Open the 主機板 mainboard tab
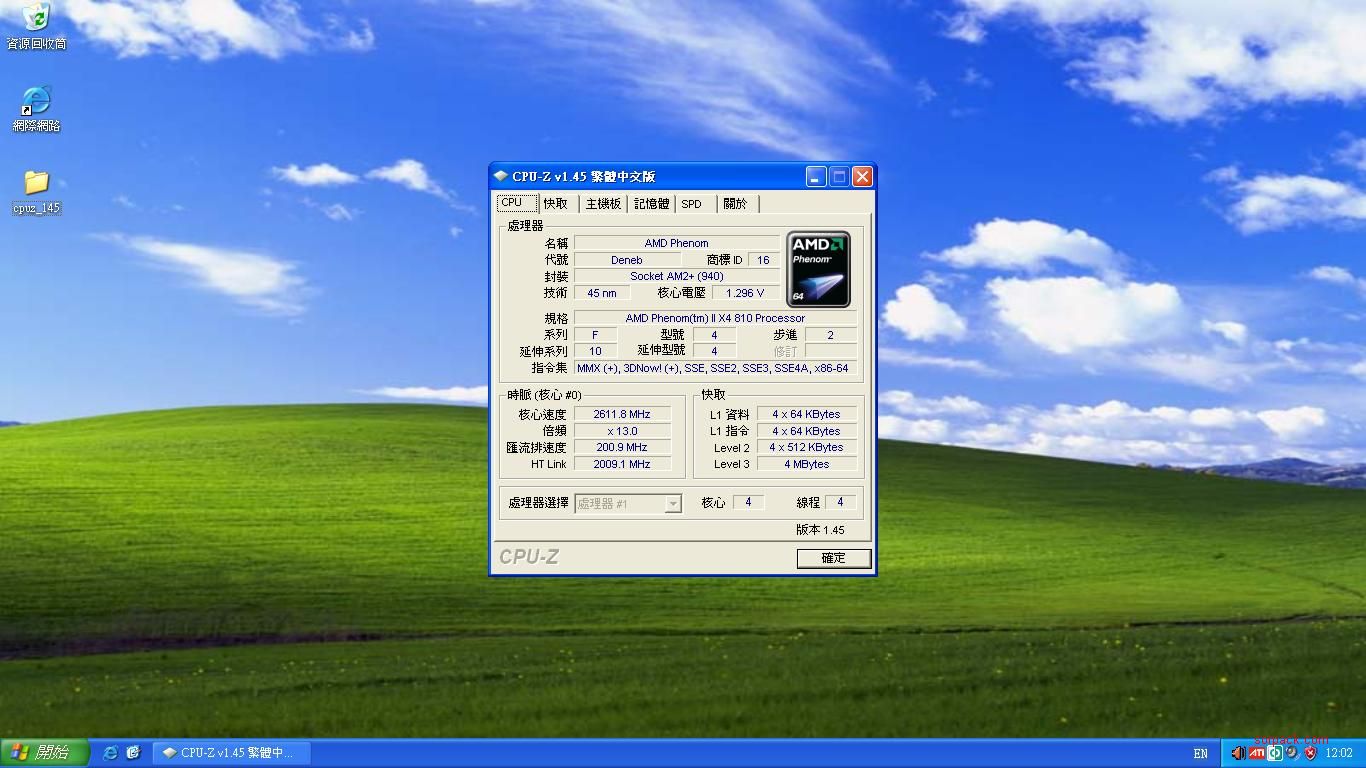The height and width of the screenshot is (768, 1366). [603, 204]
